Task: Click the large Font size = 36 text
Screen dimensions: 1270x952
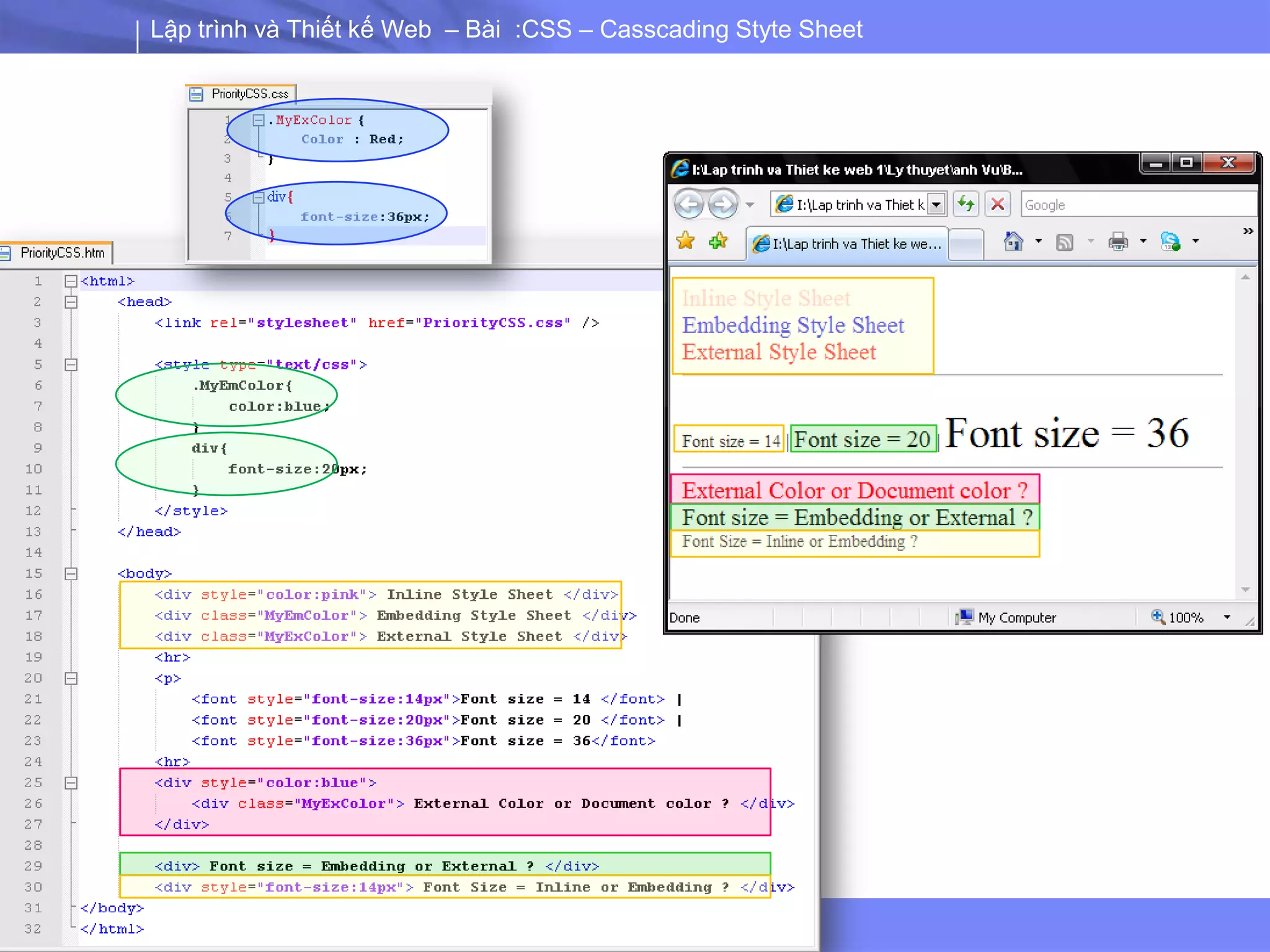Action: pyautogui.click(x=1067, y=433)
